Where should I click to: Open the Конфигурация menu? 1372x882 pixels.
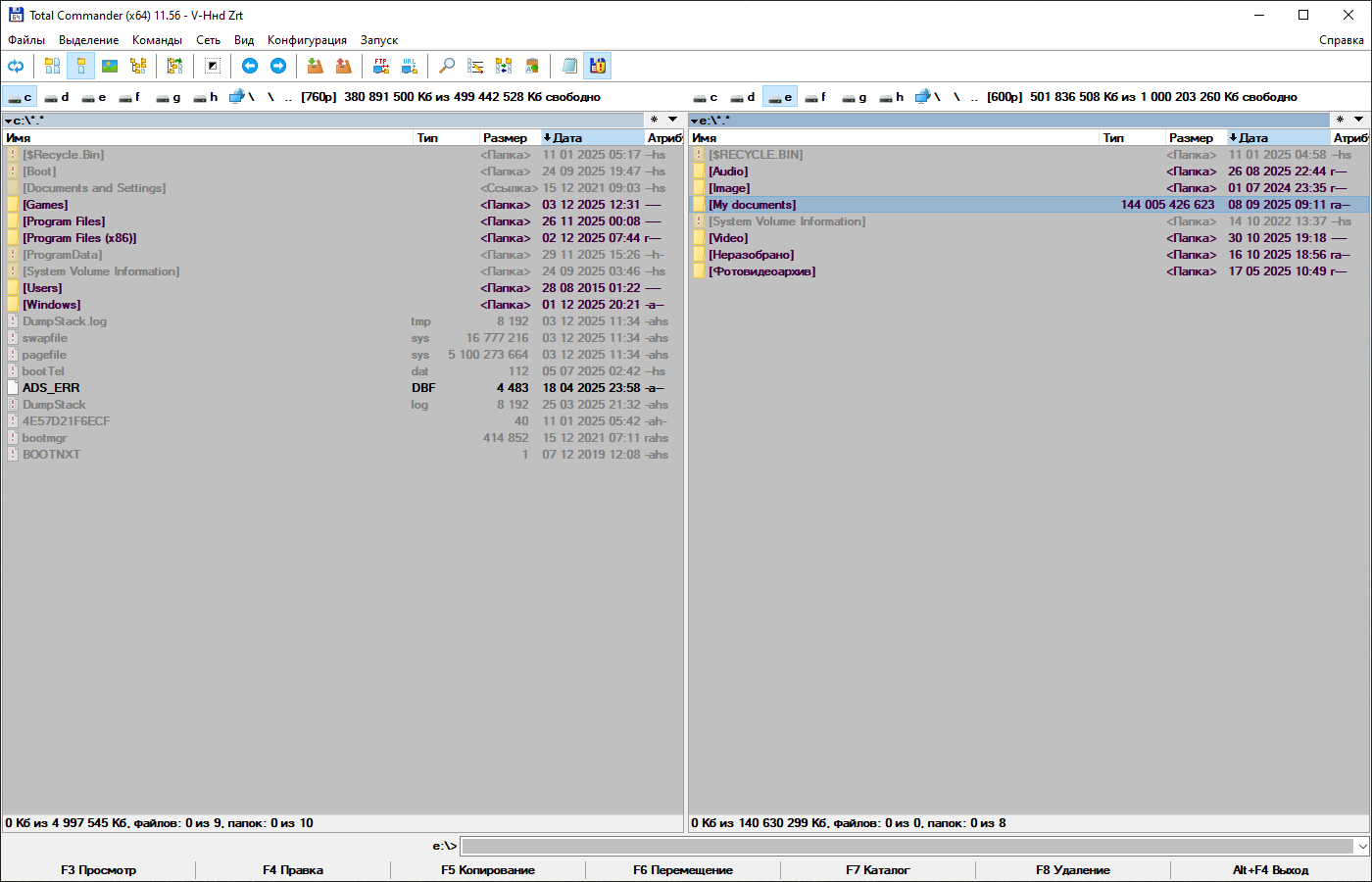click(307, 40)
